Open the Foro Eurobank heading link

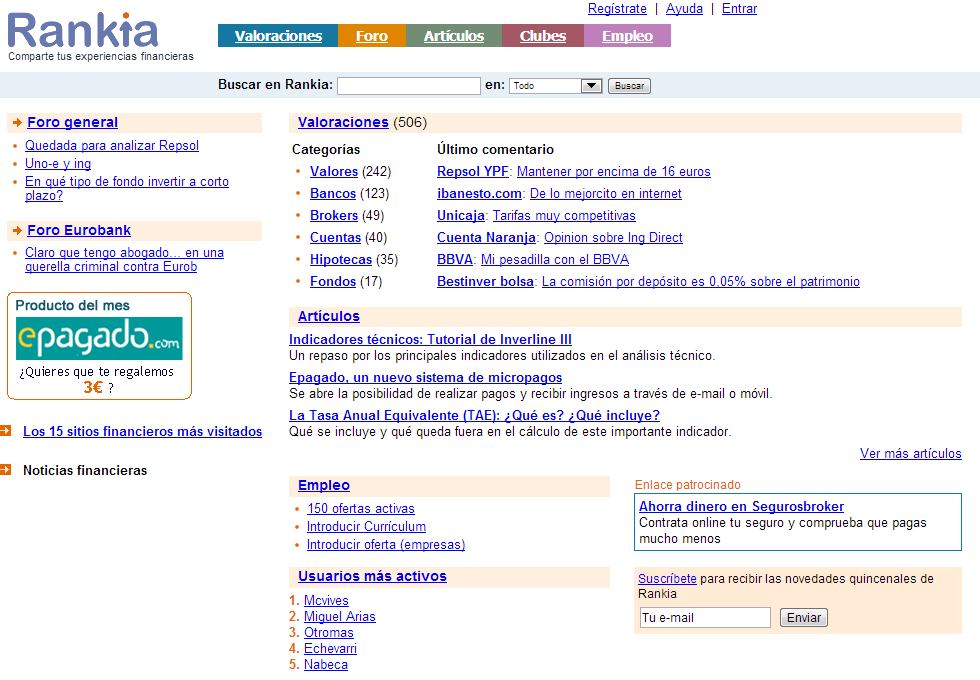point(79,231)
